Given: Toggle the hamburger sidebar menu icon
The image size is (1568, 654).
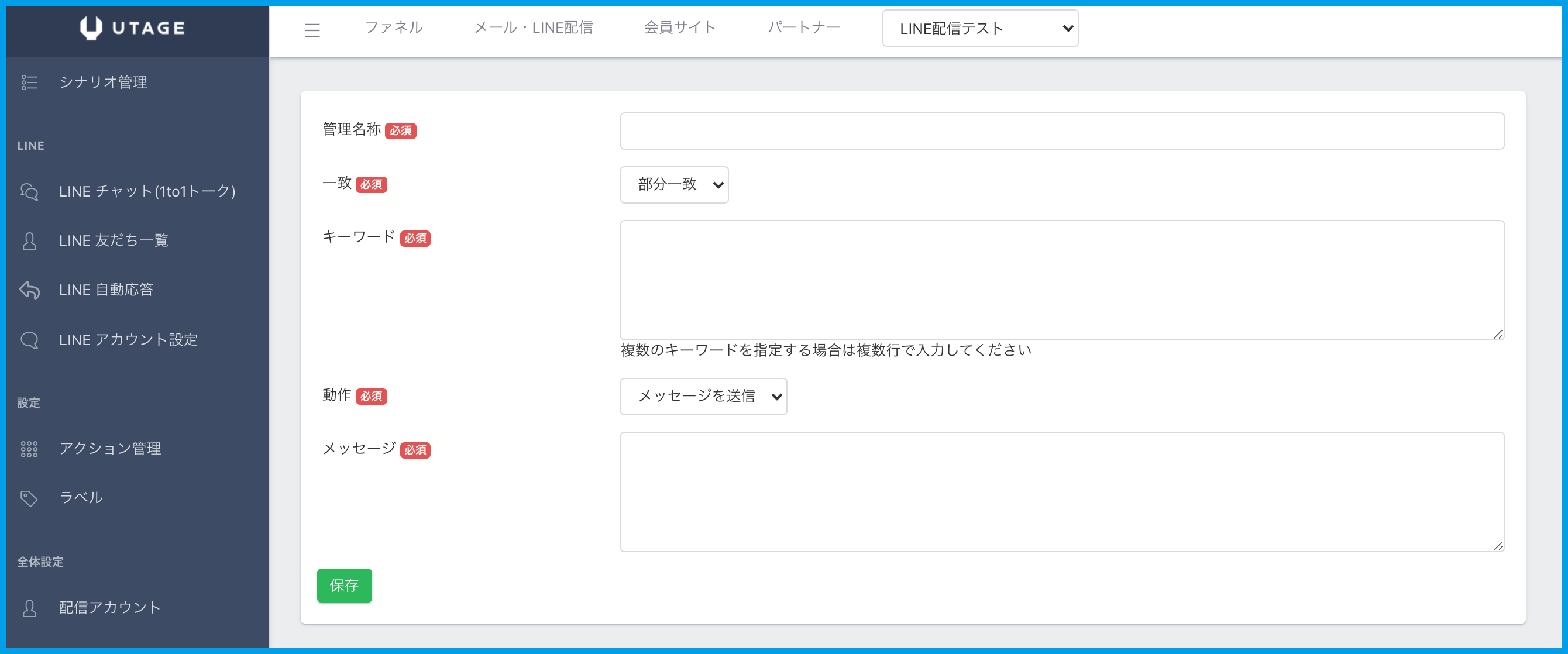Looking at the screenshot, I should (x=312, y=30).
